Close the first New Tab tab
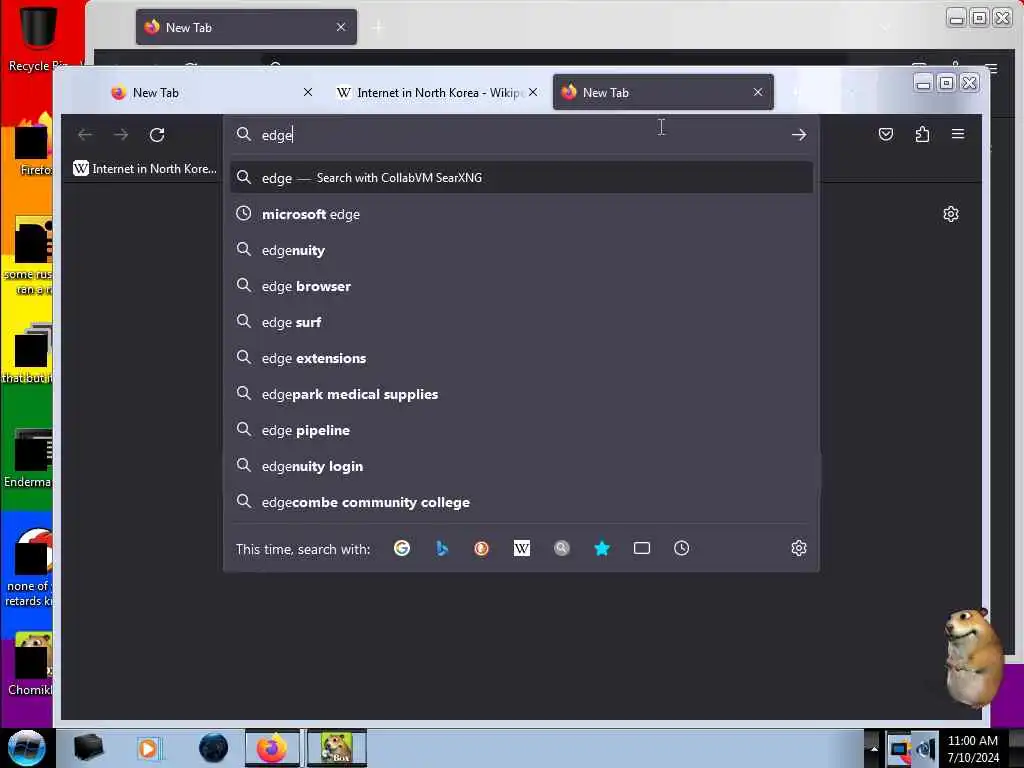Image resolution: width=1024 pixels, height=768 pixels. click(308, 93)
